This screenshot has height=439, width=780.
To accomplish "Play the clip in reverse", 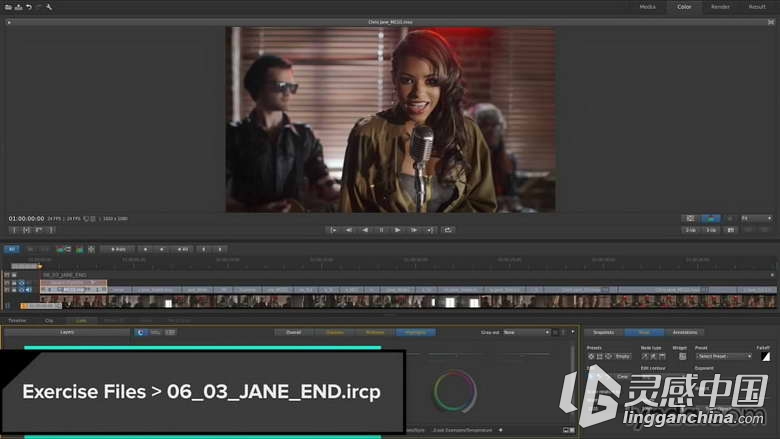I will click(365, 230).
